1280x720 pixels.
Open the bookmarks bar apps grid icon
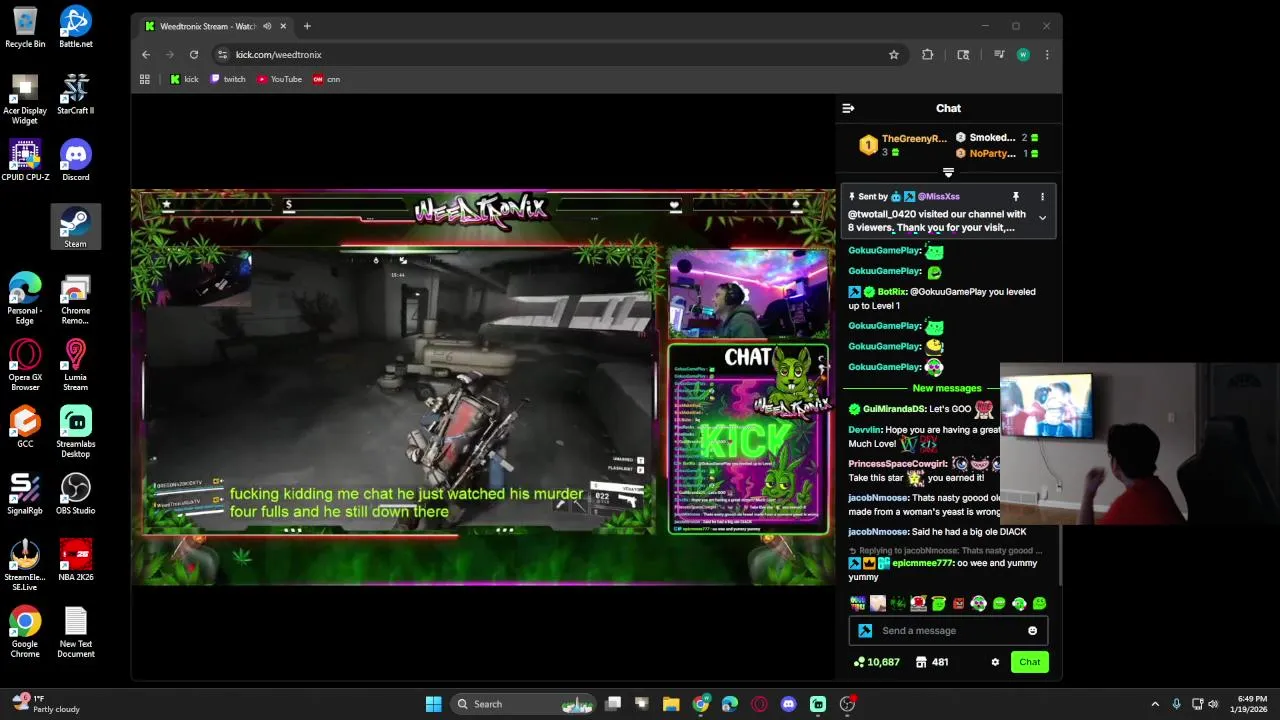pos(145,79)
